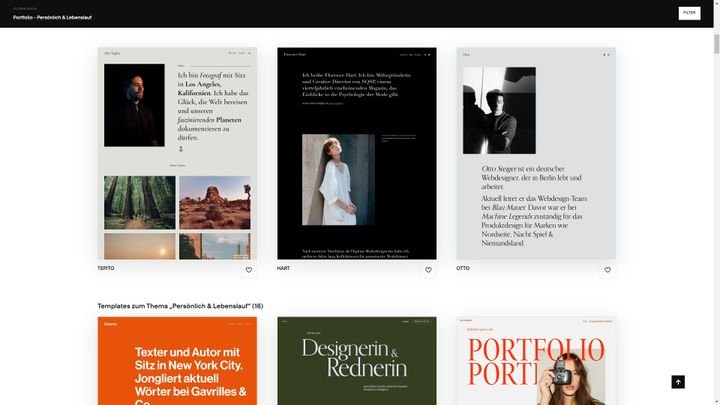The width and height of the screenshot is (720, 405).
Task: Click the FILTER button
Action: pyautogui.click(x=689, y=13)
